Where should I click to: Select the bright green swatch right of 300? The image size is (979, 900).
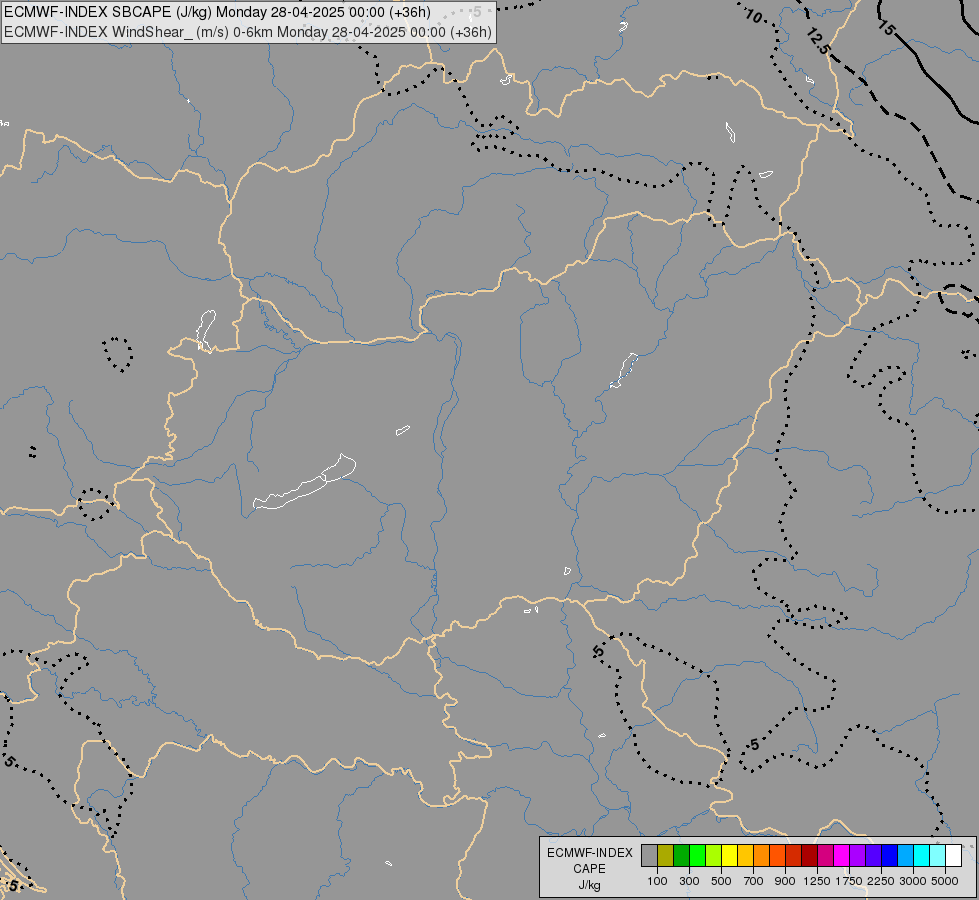click(x=697, y=856)
